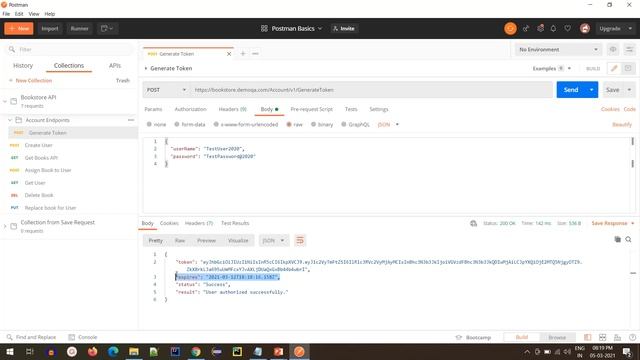Click the Console icon in status bar
640x360 pixels.
[72, 337]
